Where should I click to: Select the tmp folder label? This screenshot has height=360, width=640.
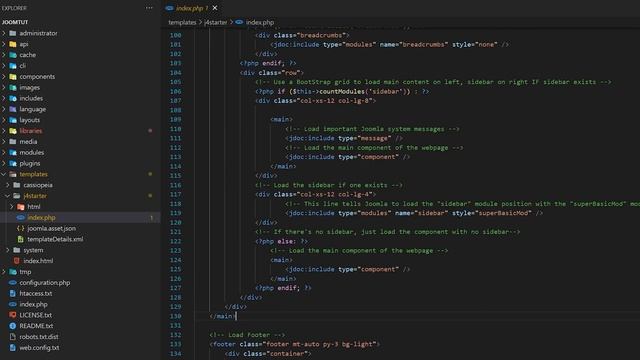(25, 271)
